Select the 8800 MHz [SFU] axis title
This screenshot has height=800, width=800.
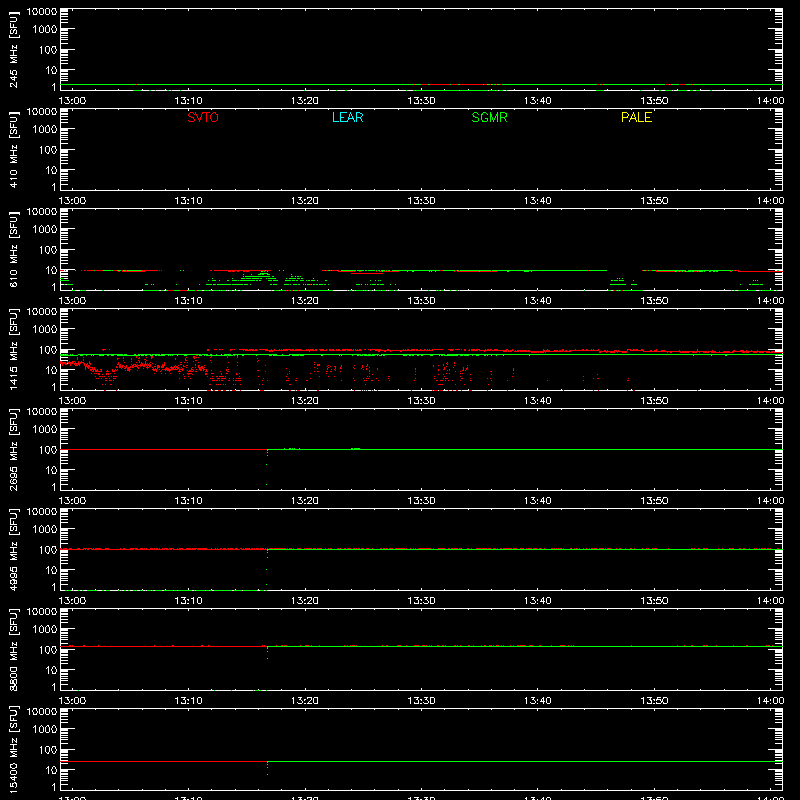pyautogui.click(x=13, y=650)
